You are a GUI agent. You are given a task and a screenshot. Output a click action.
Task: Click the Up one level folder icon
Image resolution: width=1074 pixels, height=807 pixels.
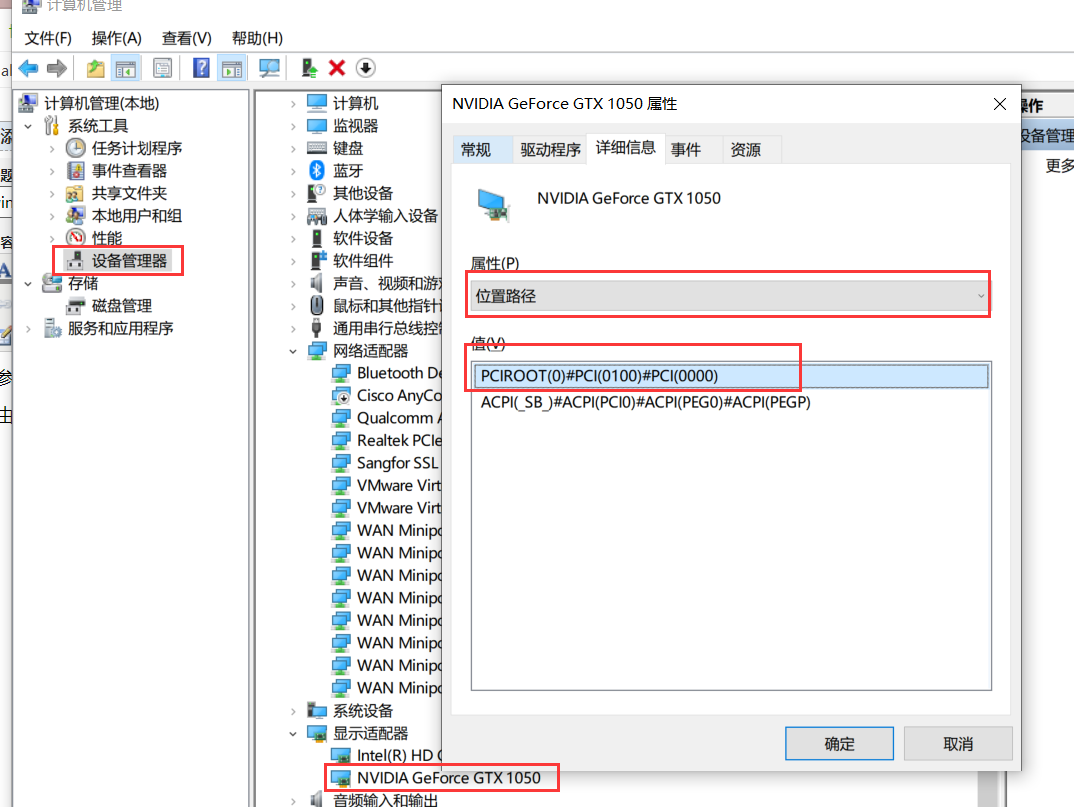point(95,68)
